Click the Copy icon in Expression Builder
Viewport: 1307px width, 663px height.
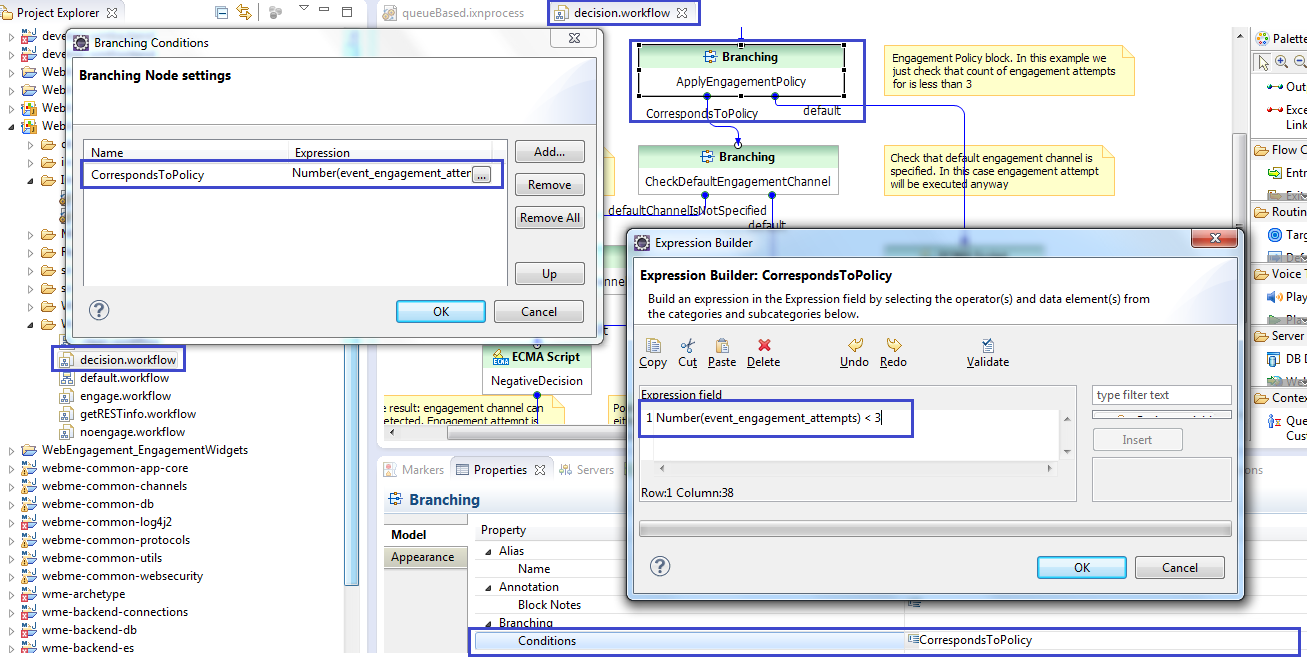coord(653,346)
